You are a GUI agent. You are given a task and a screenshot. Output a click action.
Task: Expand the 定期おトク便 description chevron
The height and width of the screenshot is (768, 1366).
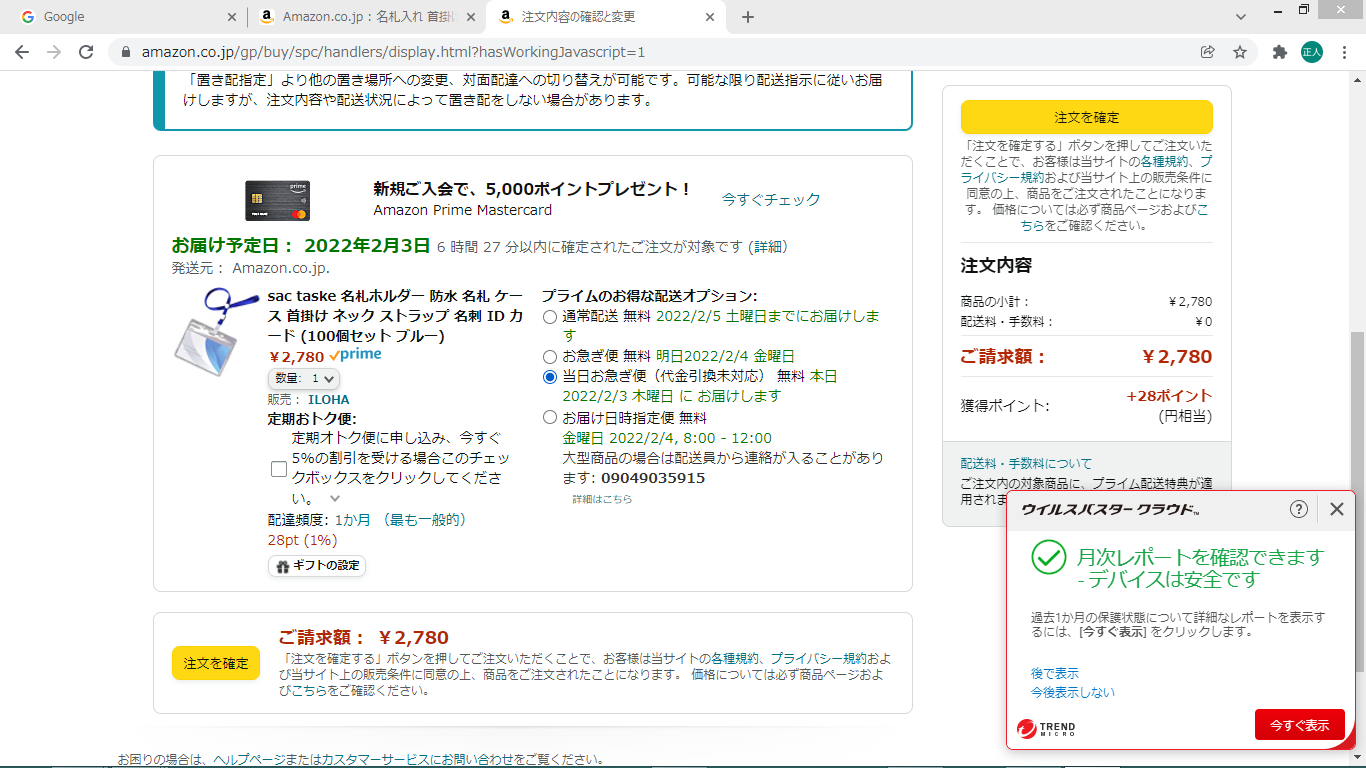[335, 498]
